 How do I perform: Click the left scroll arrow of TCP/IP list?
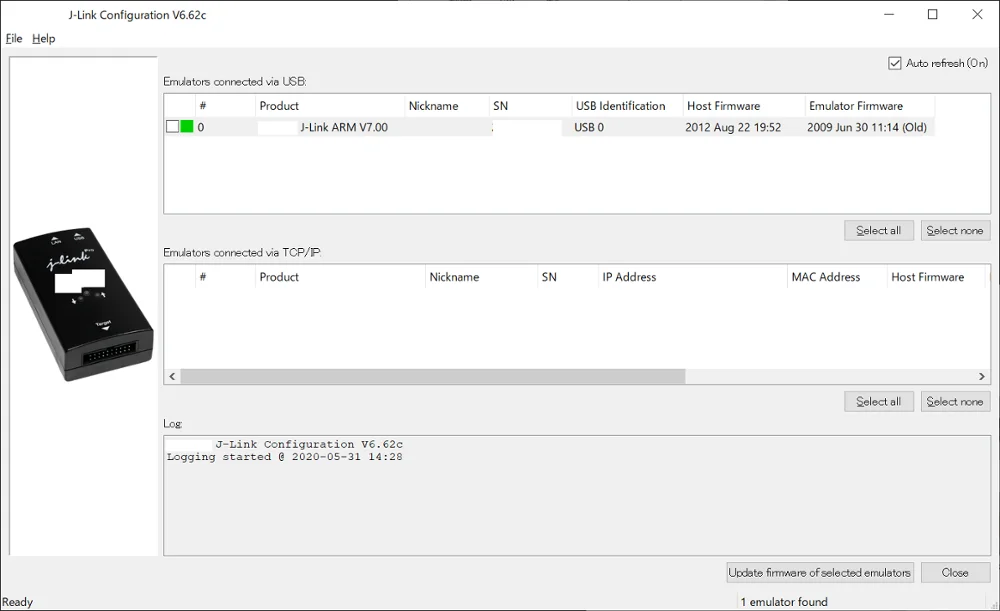[172, 376]
